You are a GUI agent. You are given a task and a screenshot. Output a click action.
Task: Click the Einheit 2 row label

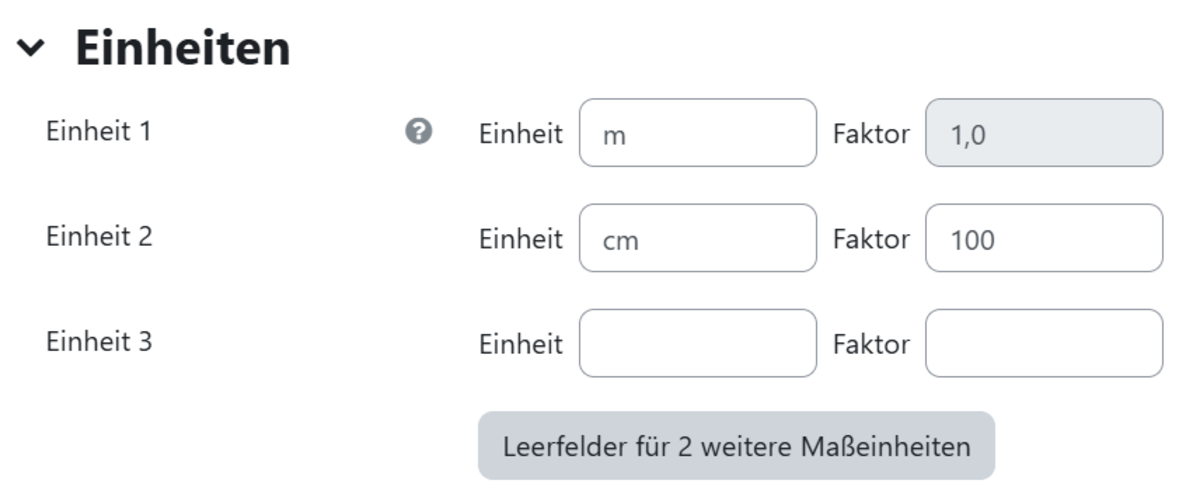coord(99,237)
